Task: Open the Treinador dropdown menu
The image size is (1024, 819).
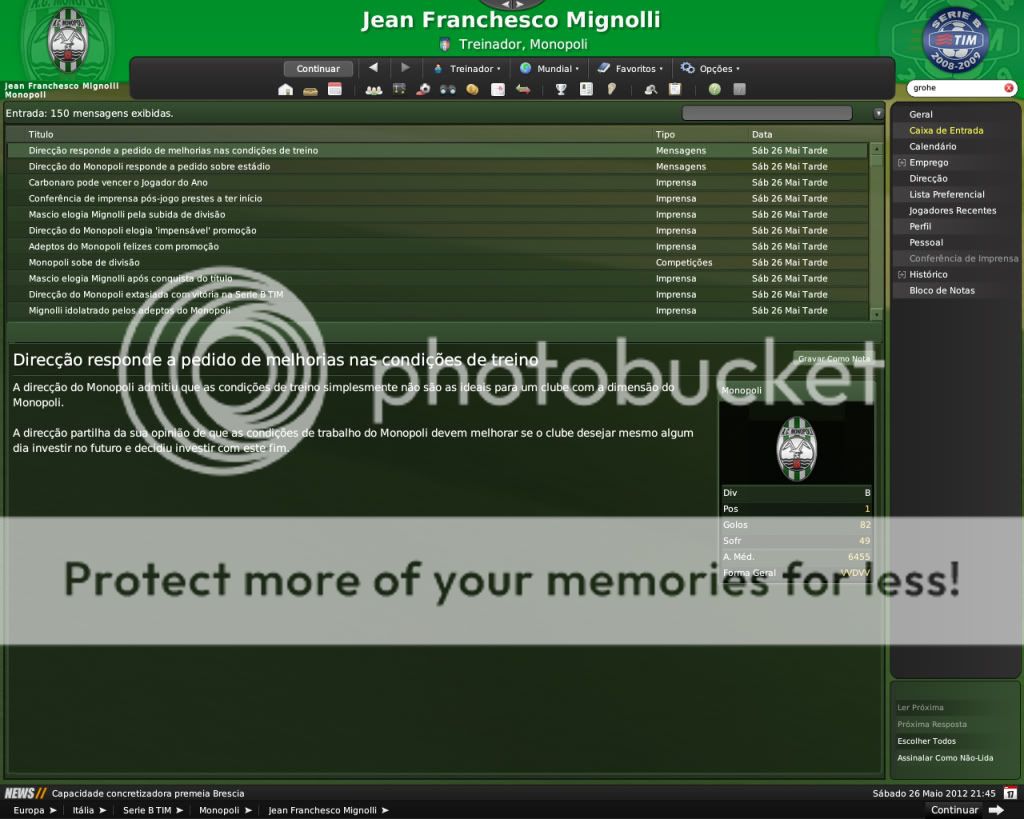Action: (467, 69)
